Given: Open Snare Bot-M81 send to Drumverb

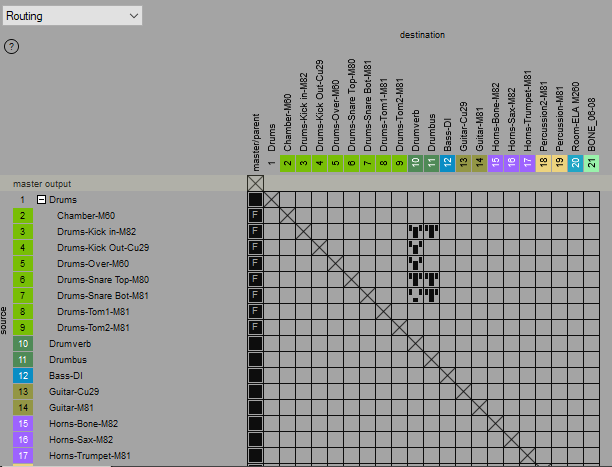Looking at the screenshot, I should click(415, 296).
